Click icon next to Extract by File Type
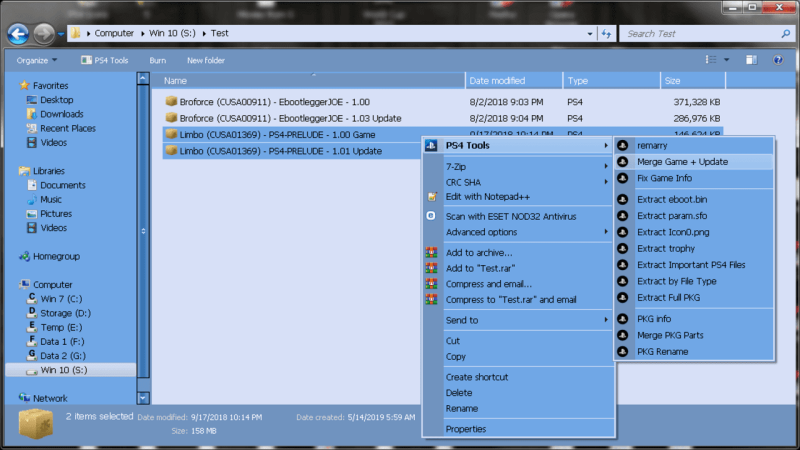The width and height of the screenshot is (800, 450). (622, 281)
